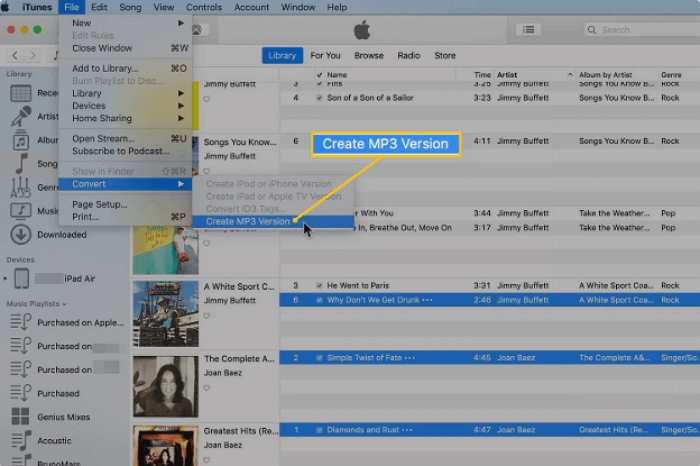This screenshot has height=466, width=700.
Task: Uncheck the He Went to Paris song
Action: [x=319, y=286]
